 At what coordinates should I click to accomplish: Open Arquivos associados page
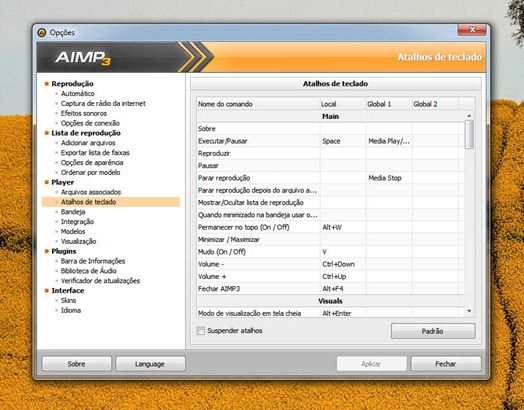(91, 192)
